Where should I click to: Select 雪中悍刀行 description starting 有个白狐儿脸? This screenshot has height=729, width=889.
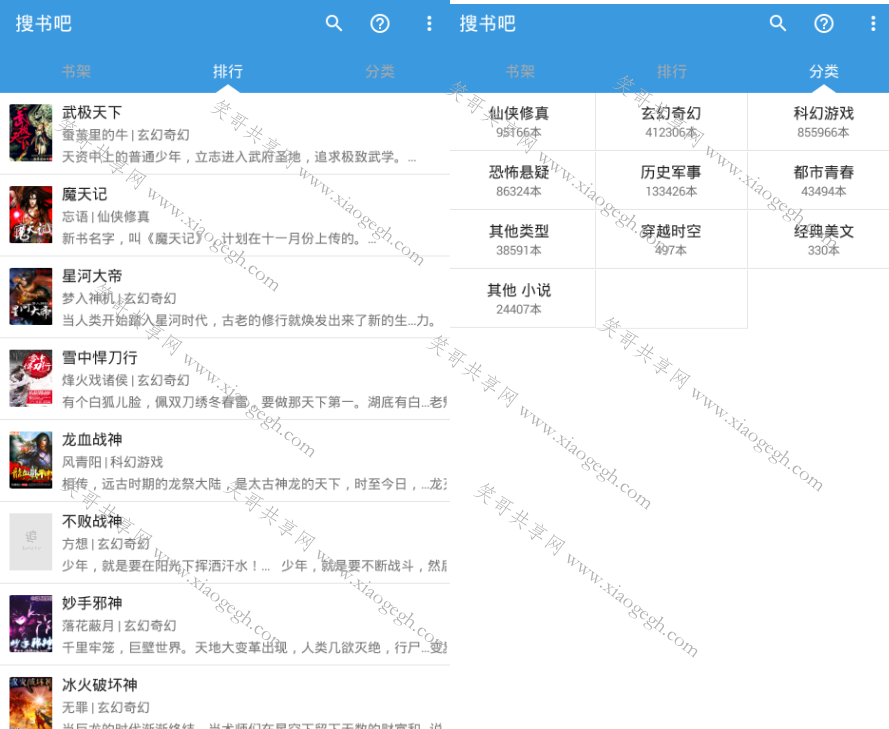point(254,402)
